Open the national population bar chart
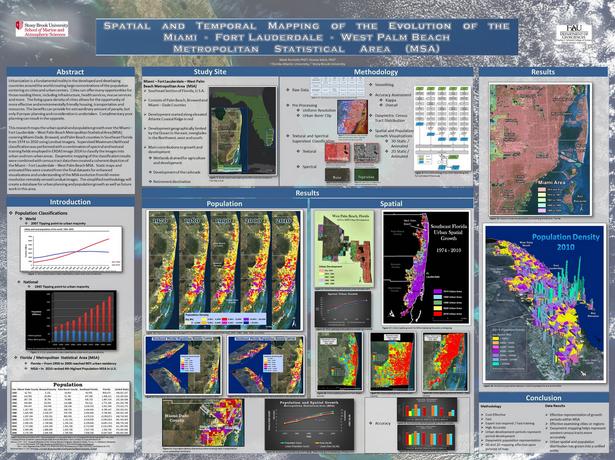 pyautogui.click(x=71, y=320)
